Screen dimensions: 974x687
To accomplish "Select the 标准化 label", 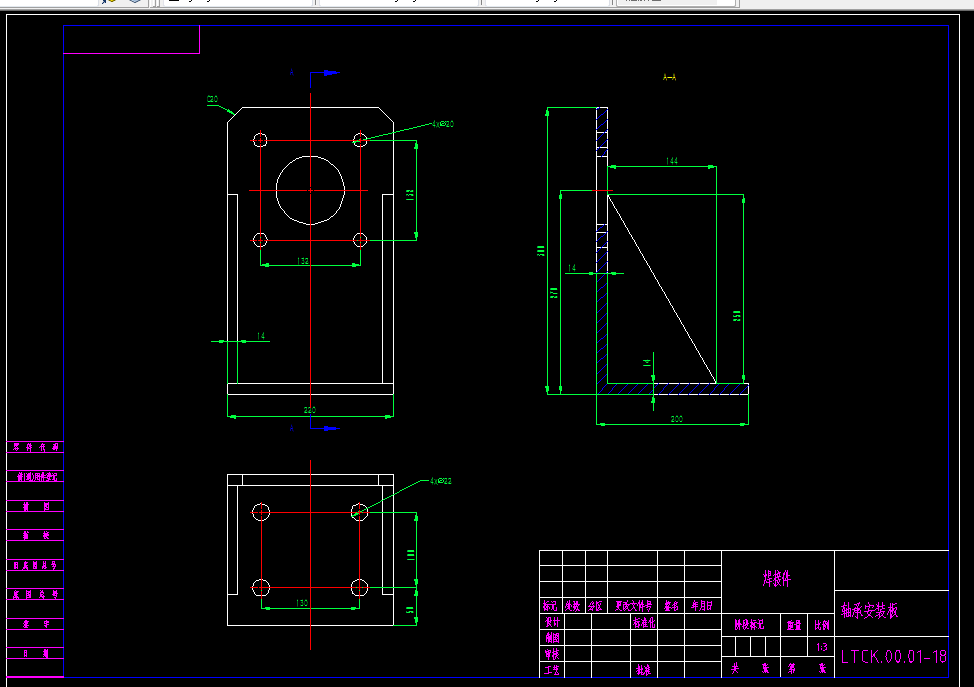I will (644, 622).
